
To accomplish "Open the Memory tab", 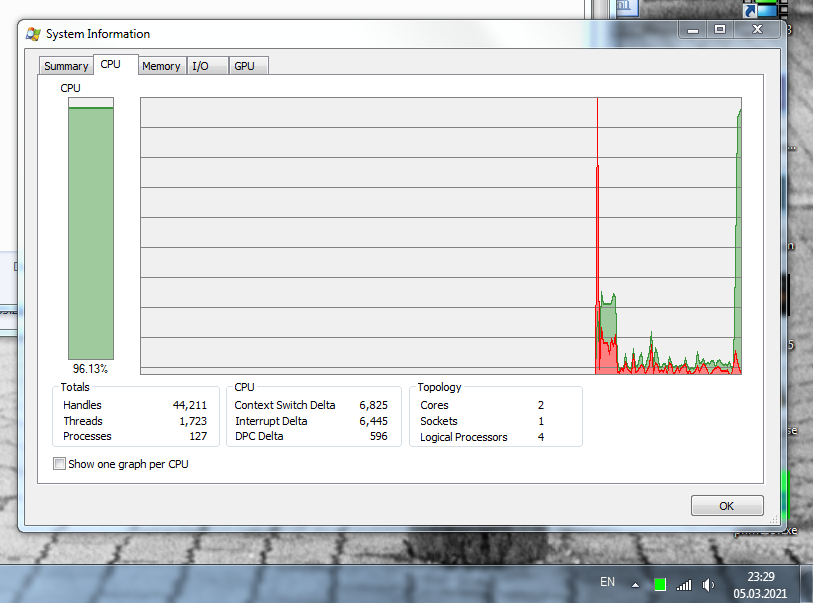I will [162, 66].
